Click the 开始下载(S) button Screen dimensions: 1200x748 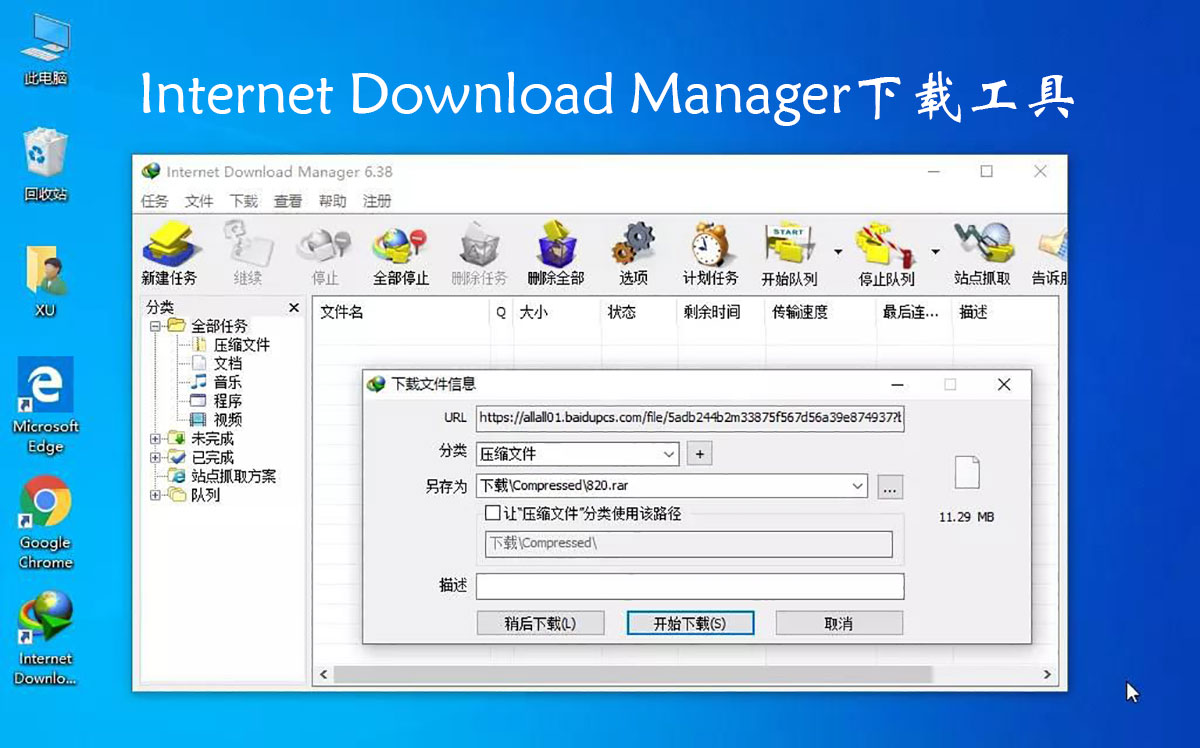(690, 622)
